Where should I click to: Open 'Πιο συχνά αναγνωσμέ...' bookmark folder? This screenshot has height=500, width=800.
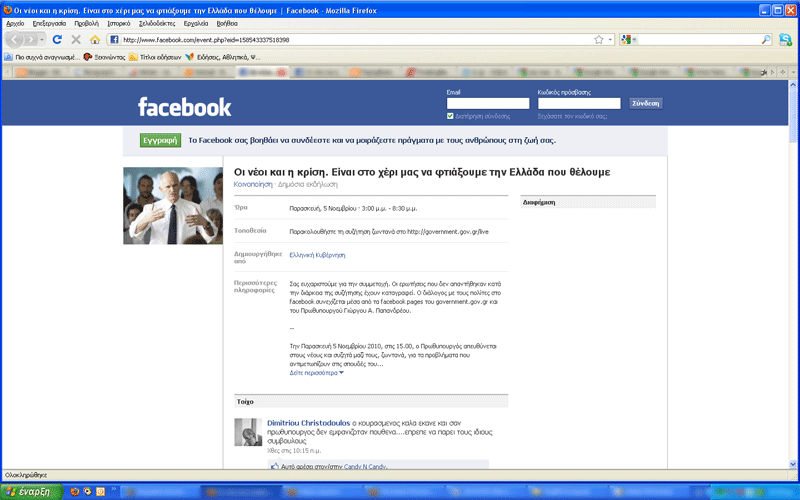[42, 57]
